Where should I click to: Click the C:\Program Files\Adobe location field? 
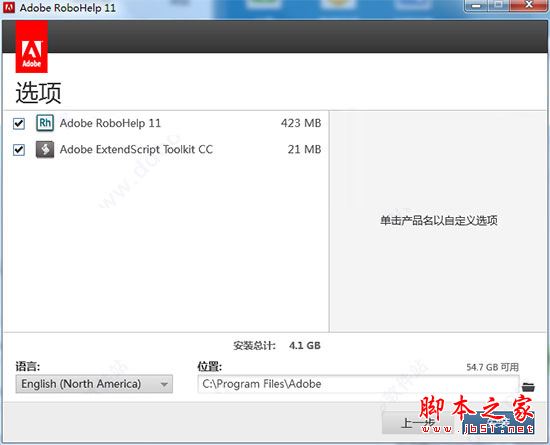(x=358, y=384)
